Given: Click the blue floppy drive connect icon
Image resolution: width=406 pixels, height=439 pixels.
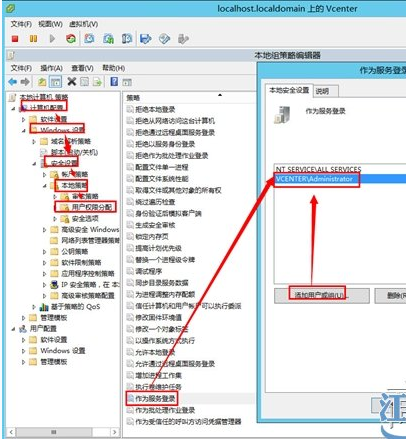Looking at the screenshot, I should point(146,39).
